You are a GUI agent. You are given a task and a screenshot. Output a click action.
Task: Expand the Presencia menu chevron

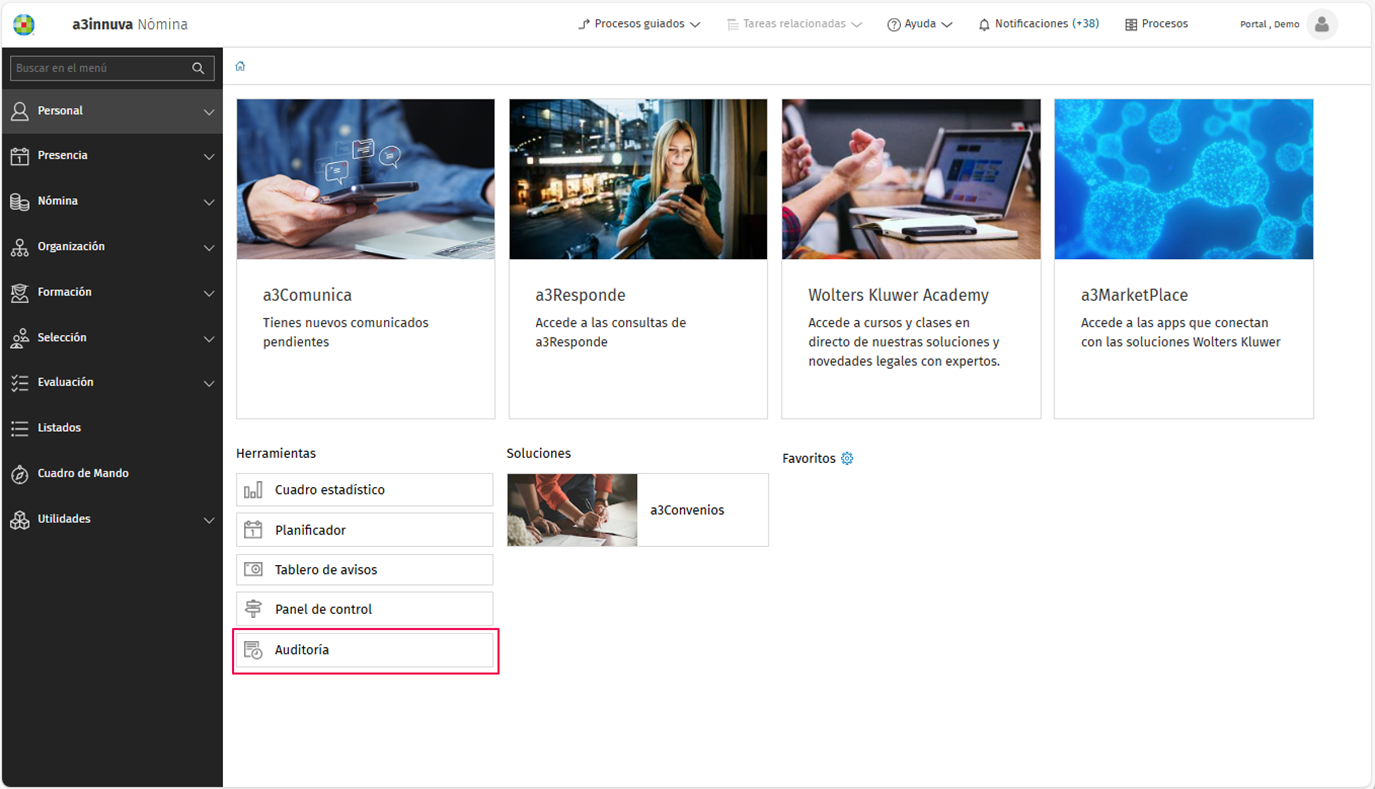(209, 157)
